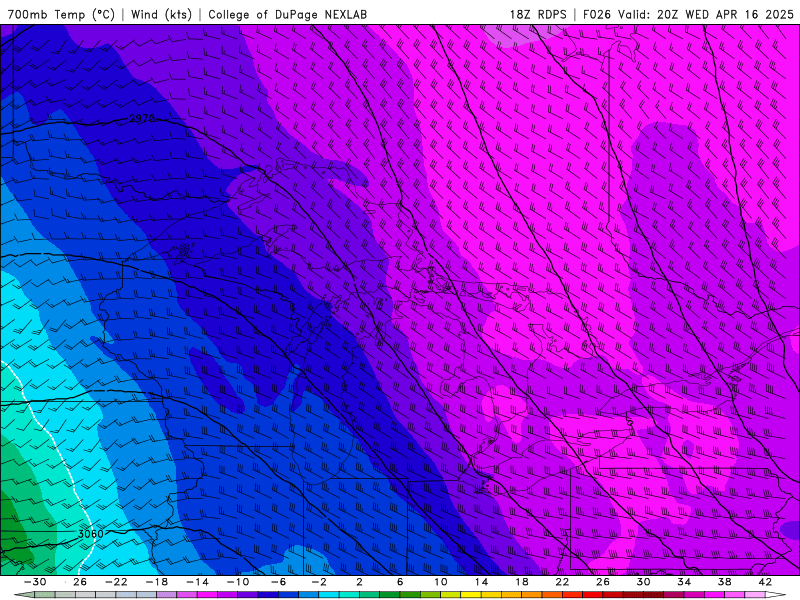
Task: Click the F026 Valid: 20Z WED APR 16 2025 text
Action: [x=688, y=14]
